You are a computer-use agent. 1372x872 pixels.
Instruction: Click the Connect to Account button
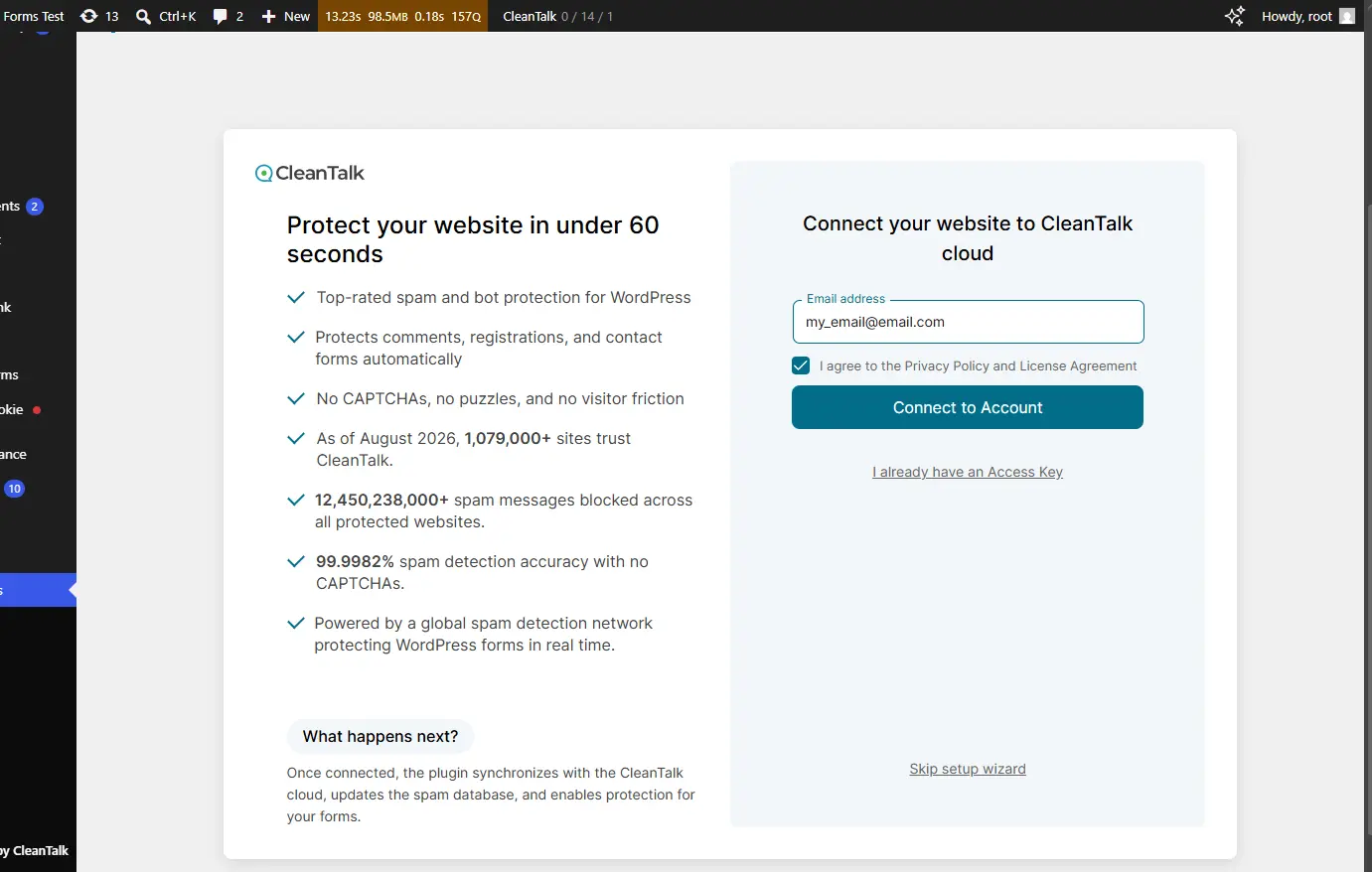968,407
